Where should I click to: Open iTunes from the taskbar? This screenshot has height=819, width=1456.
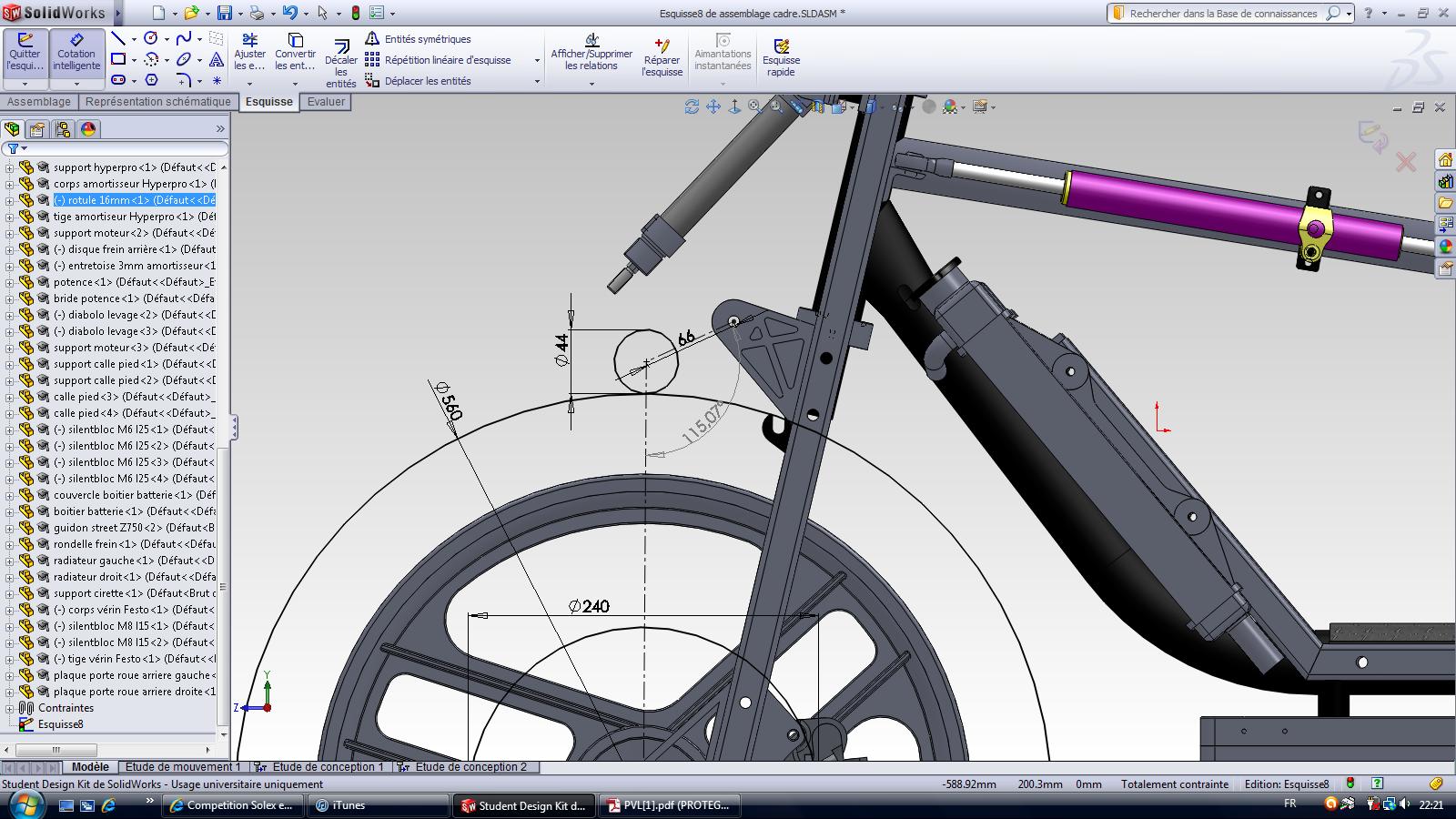tap(378, 805)
